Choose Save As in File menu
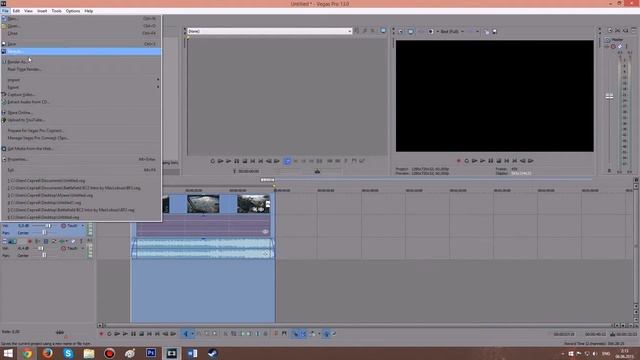640x360 pixels. tap(81, 51)
